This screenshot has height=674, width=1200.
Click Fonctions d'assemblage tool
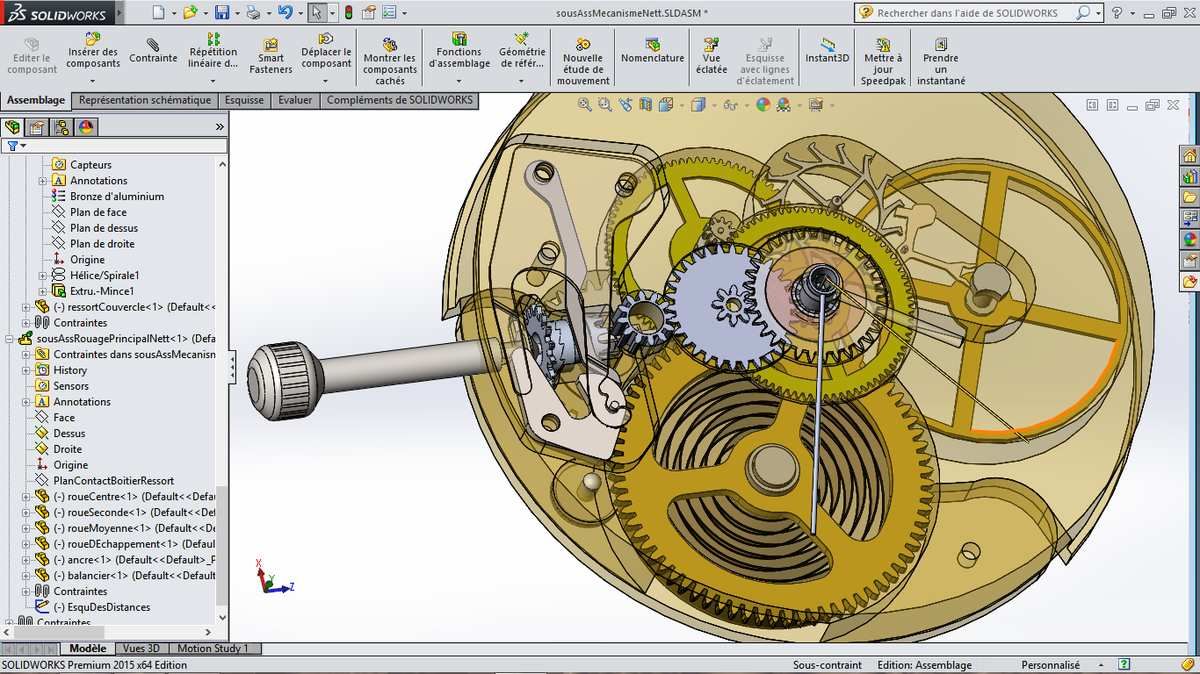pos(459,51)
